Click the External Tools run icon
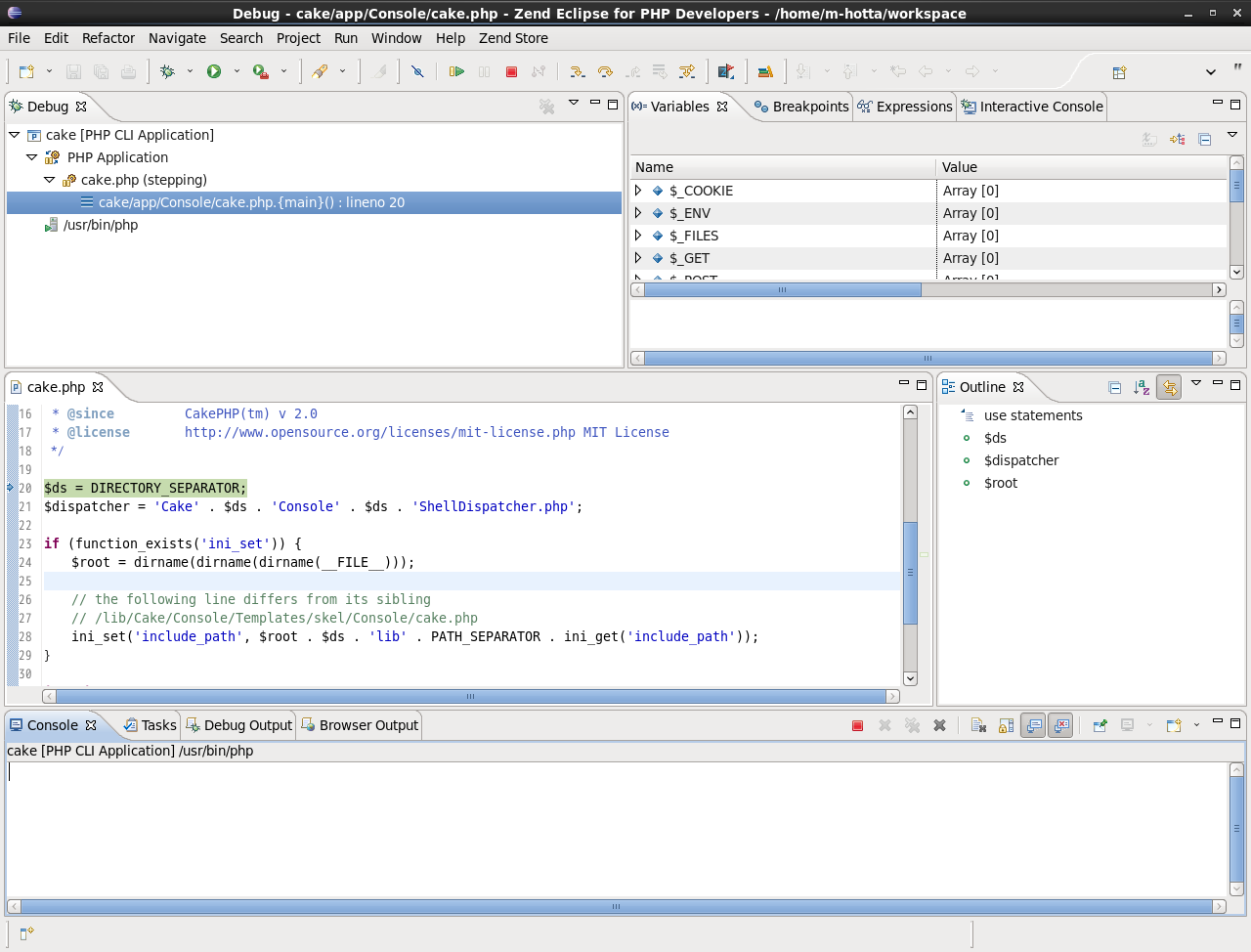This screenshot has height=952, width=1251. pos(261,71)
